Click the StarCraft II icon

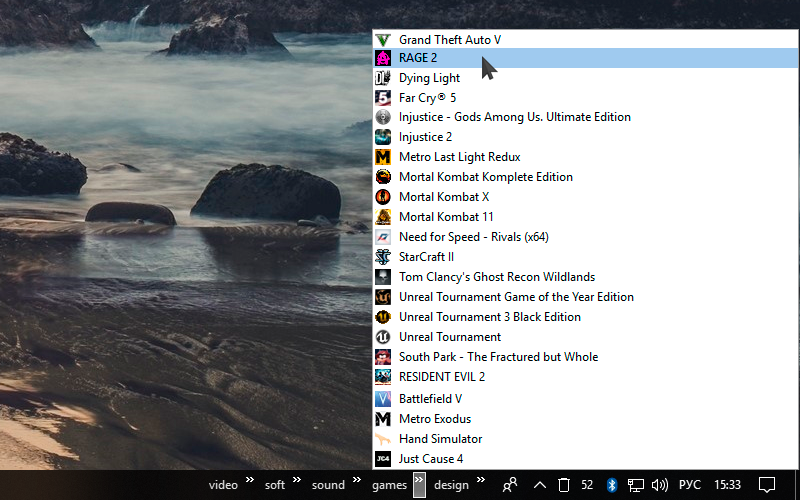pyautogui.click(x=383, y=257)
